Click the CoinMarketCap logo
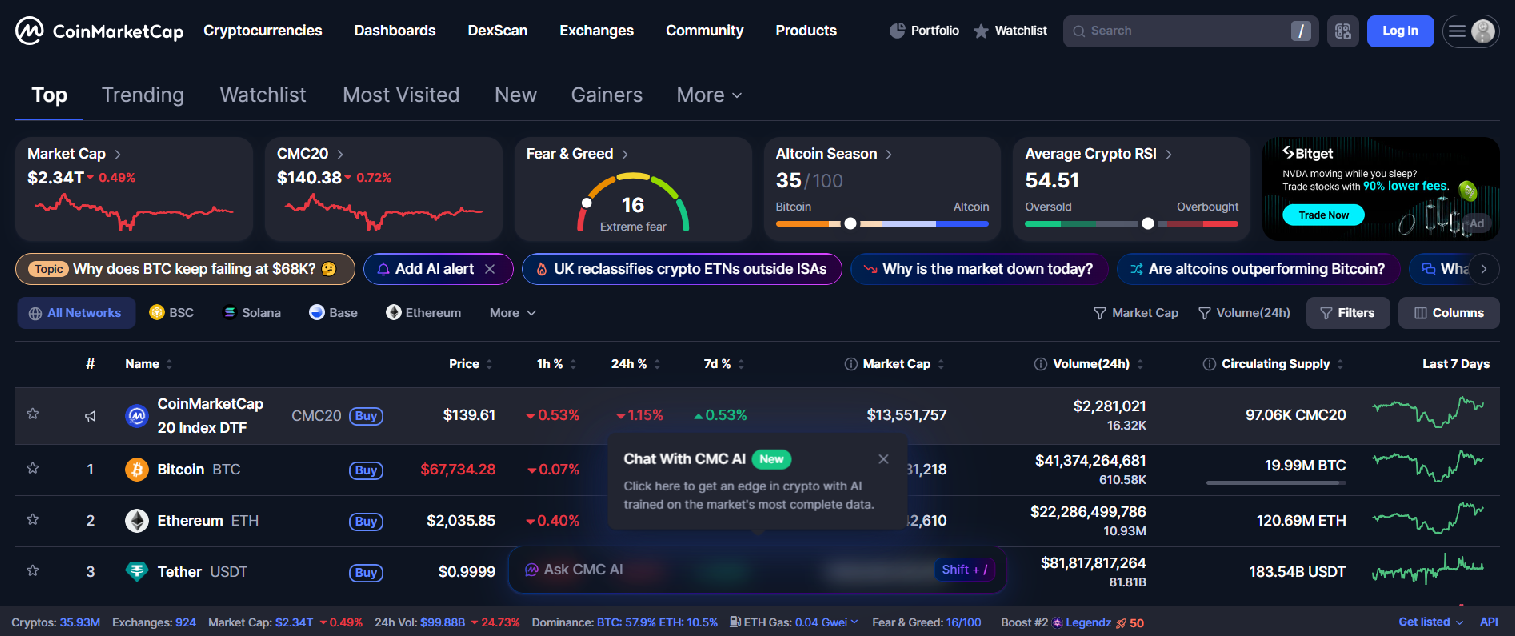This screenshot has width=1515, height=636. tap(99, 31)
